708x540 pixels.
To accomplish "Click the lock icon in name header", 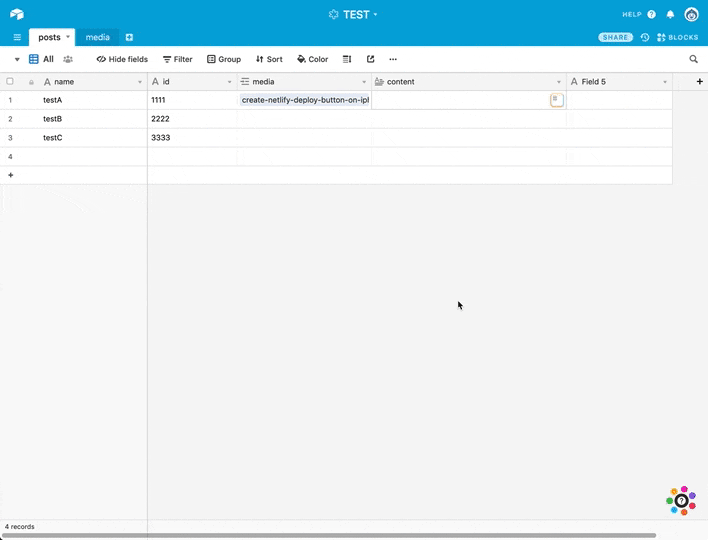I will (x=31, y=82).
